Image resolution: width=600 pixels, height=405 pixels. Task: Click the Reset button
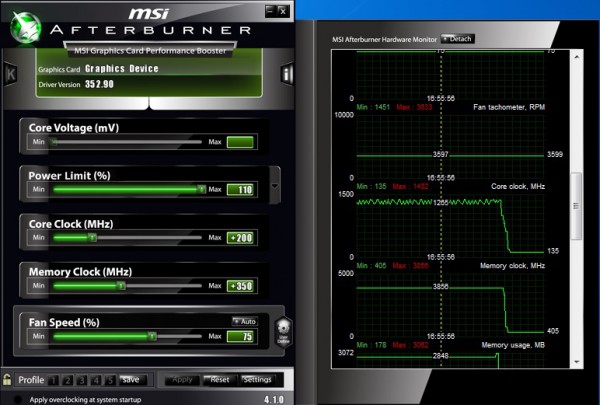(x=220, y=380)
